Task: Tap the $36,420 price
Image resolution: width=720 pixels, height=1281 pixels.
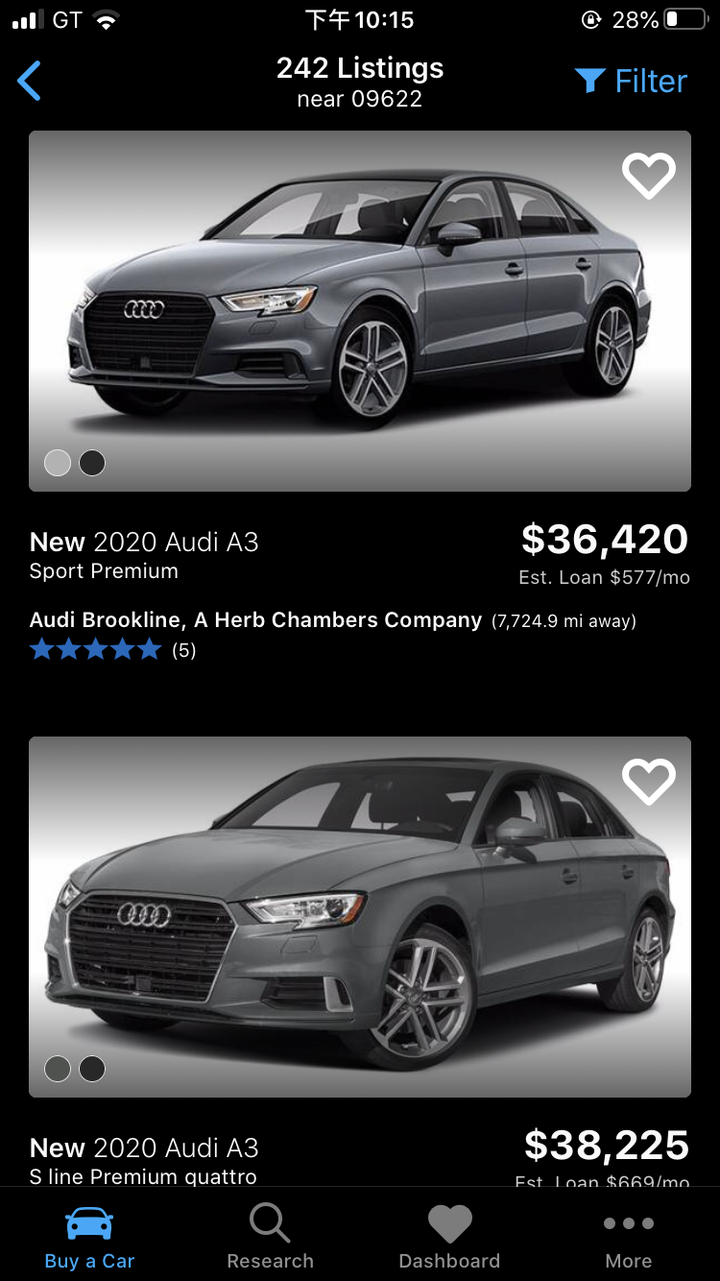Action: point(605,540)
